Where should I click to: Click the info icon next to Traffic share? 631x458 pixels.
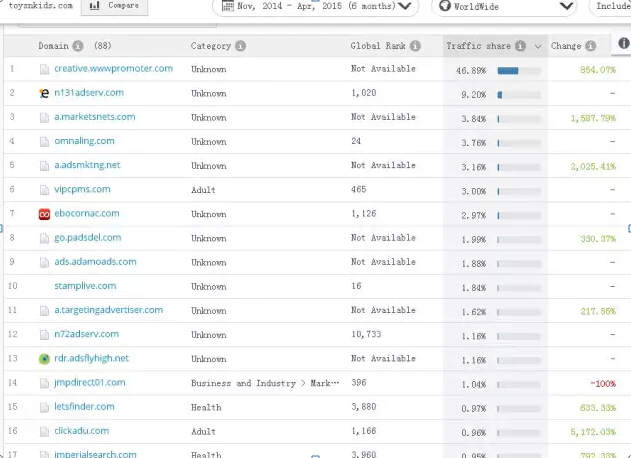520,46
